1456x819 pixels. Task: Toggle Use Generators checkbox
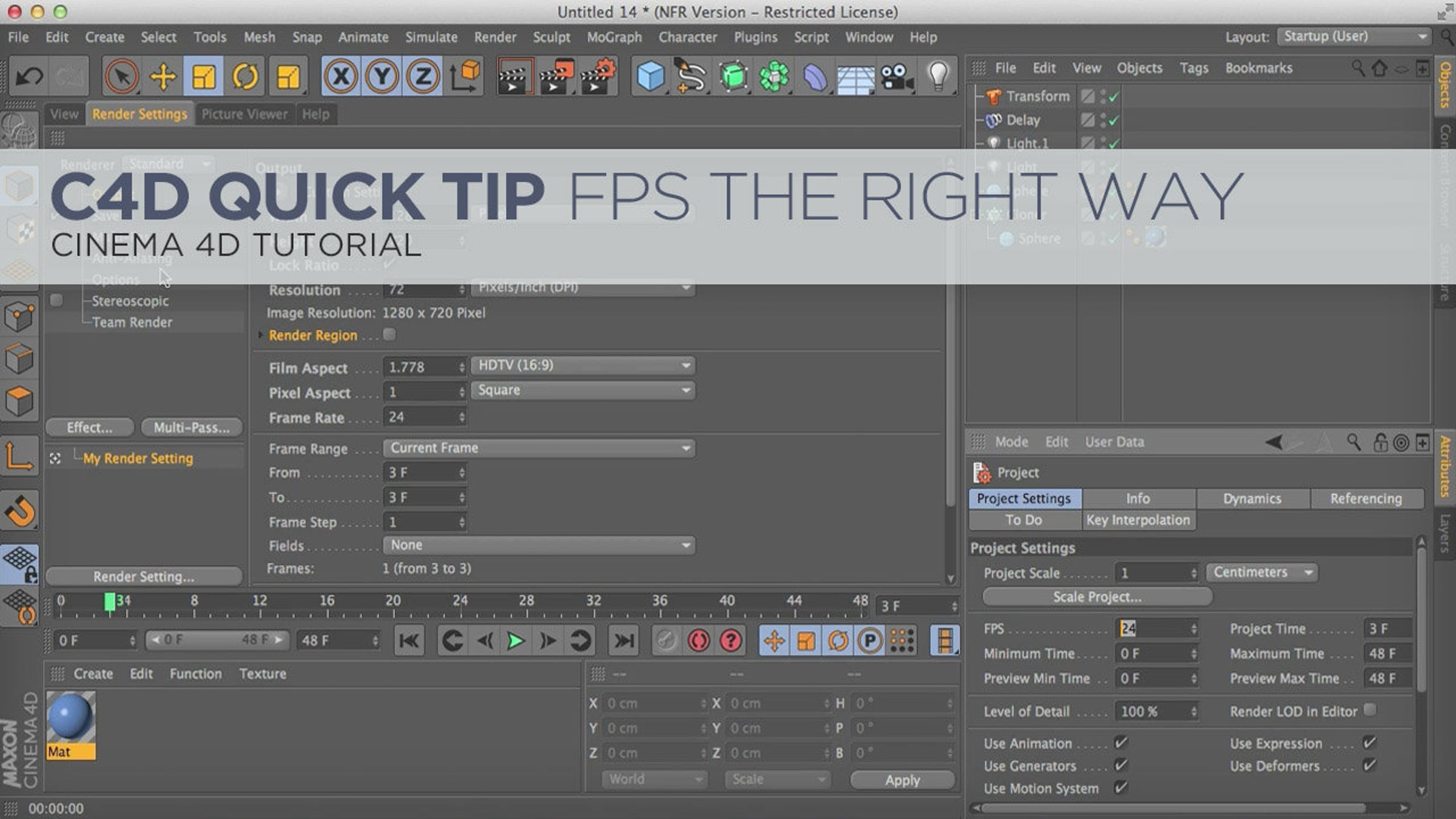click(1121, 766)
